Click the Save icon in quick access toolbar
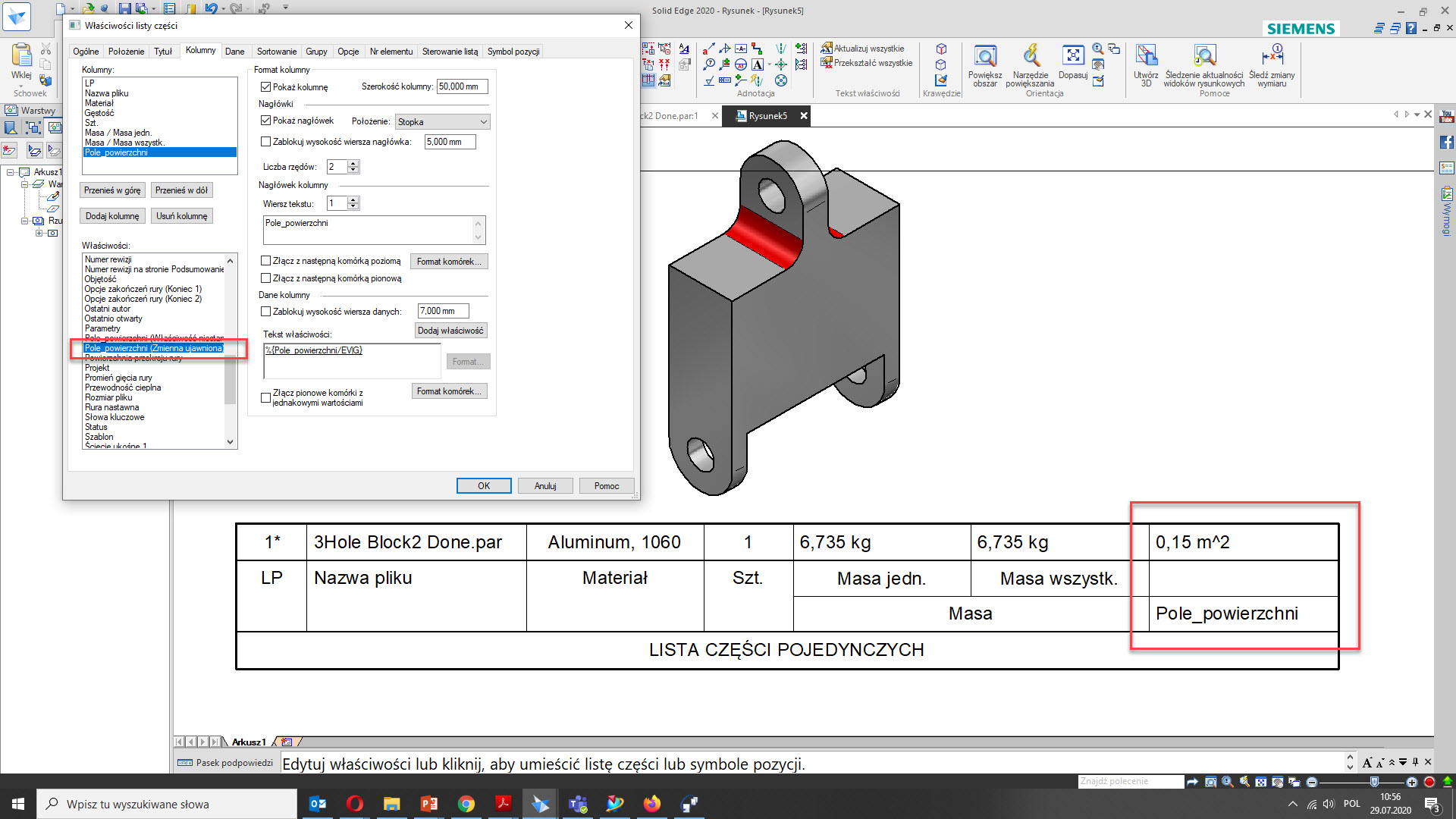 click(x=125, y=8)
